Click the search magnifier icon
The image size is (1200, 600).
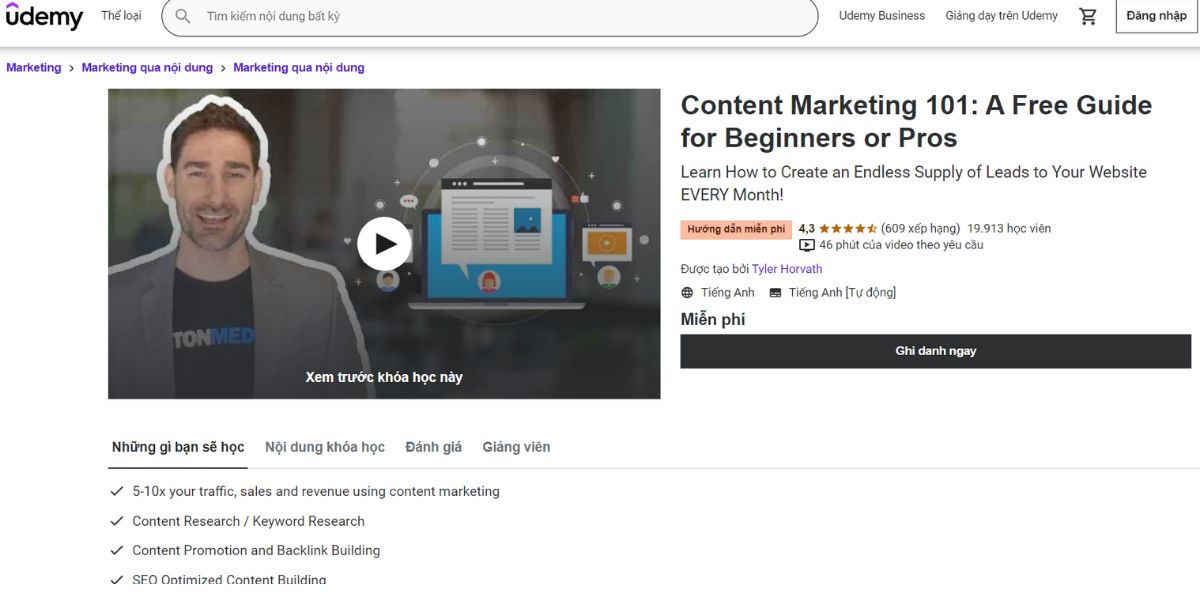[182, 16]
